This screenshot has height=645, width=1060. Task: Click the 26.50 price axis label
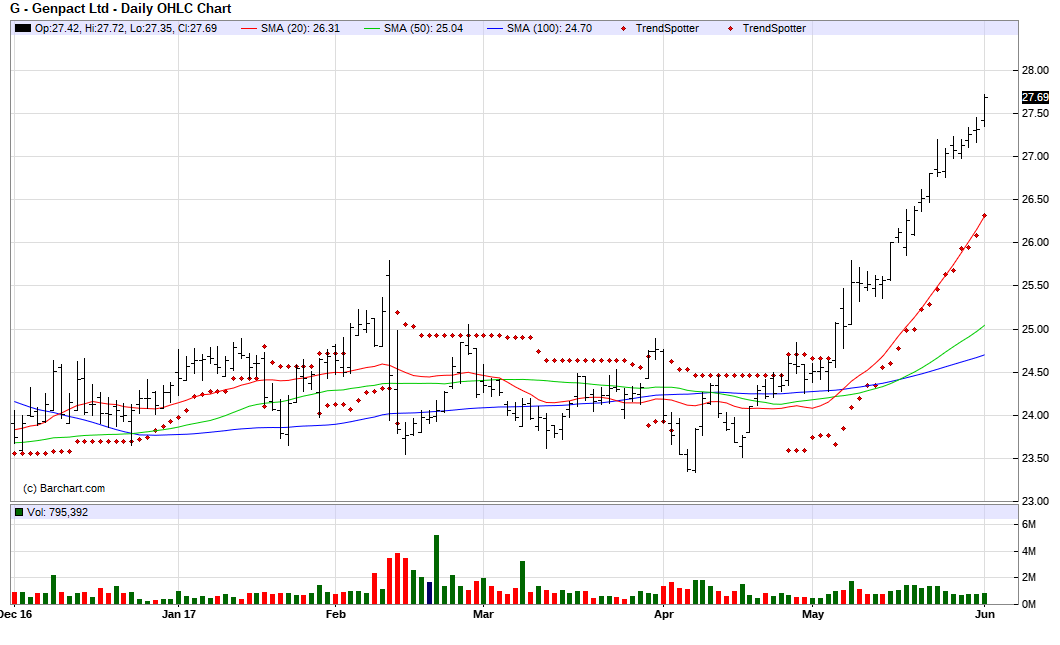1035,199
